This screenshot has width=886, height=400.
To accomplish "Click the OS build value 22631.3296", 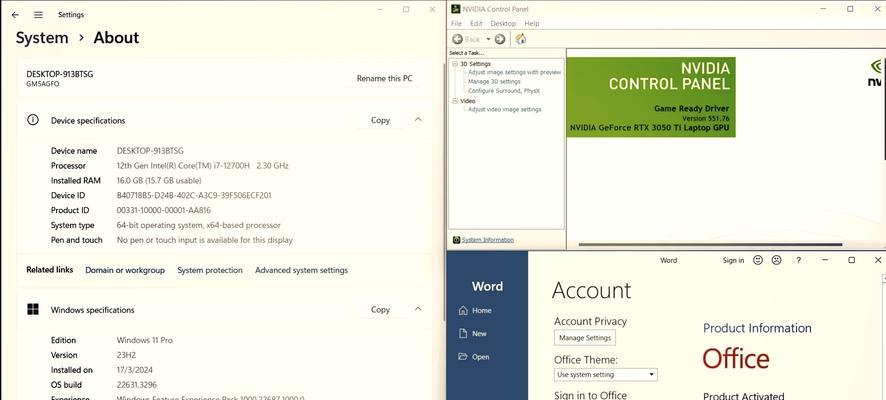I will (x=137, y=385).
